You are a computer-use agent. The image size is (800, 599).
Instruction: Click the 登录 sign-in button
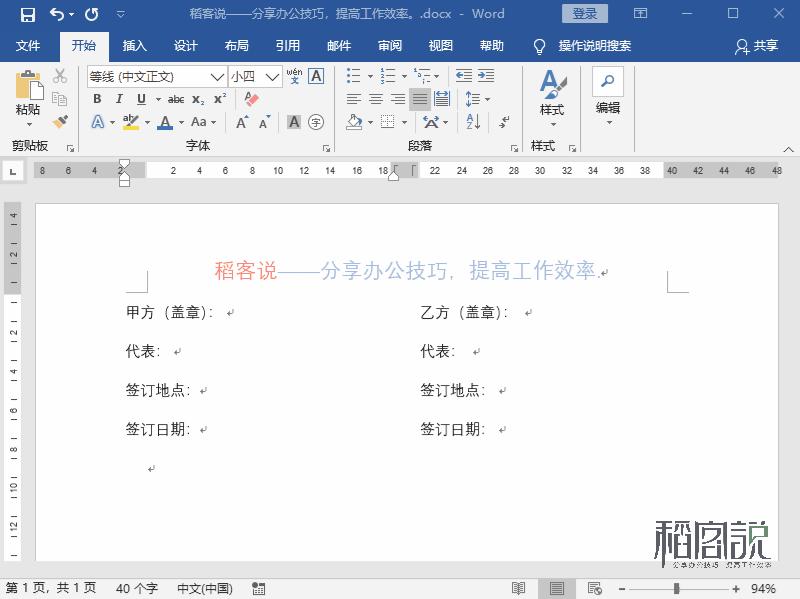click(586, 13)
